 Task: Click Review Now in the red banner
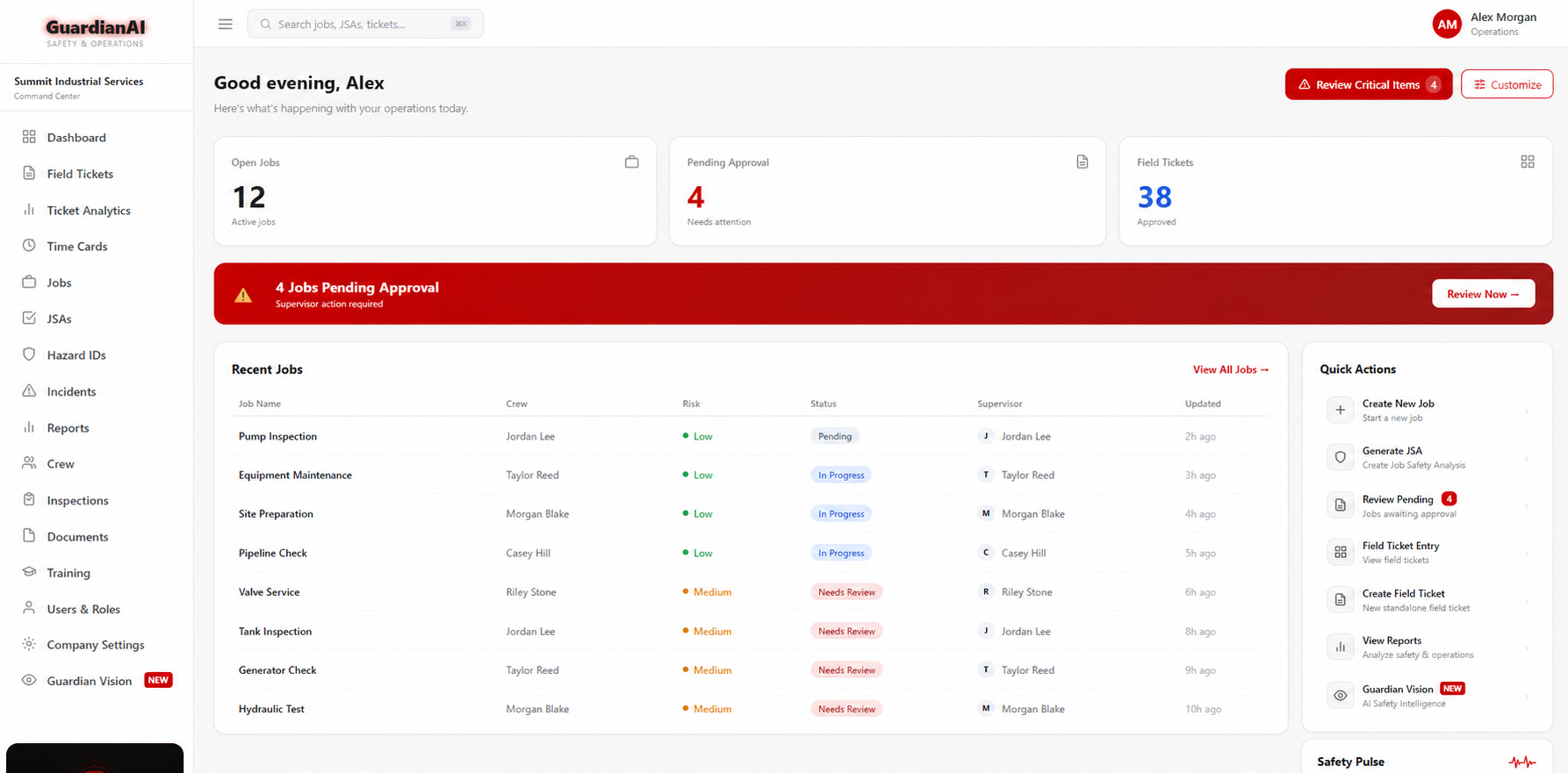[1483, 294]
